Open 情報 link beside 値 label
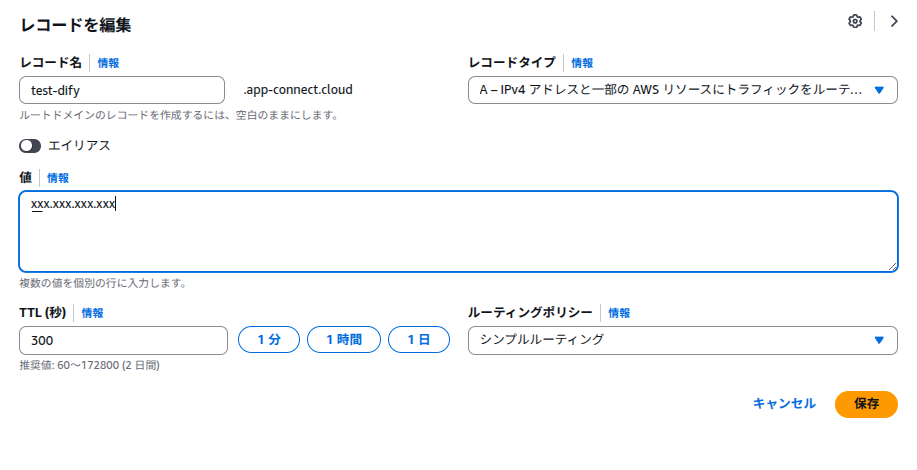Screen dimensions: 917x470 tap(58, 178)
